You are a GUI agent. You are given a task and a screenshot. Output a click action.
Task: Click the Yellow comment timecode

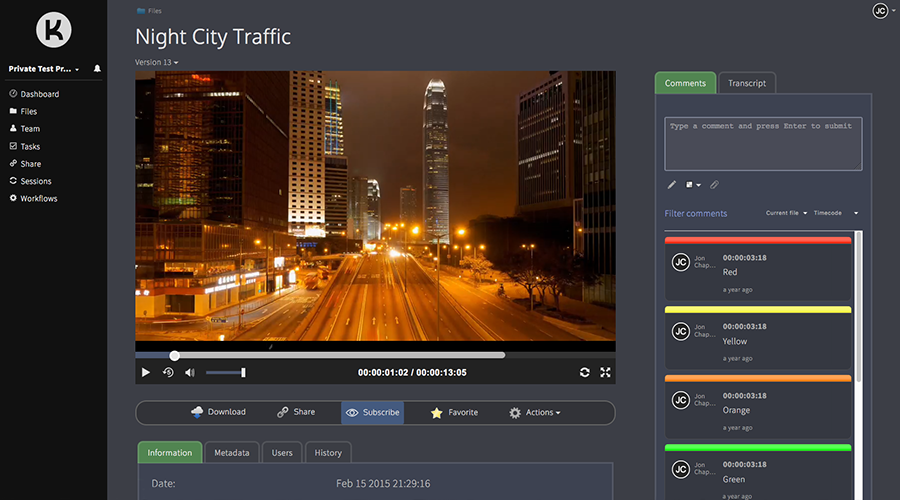744,327
